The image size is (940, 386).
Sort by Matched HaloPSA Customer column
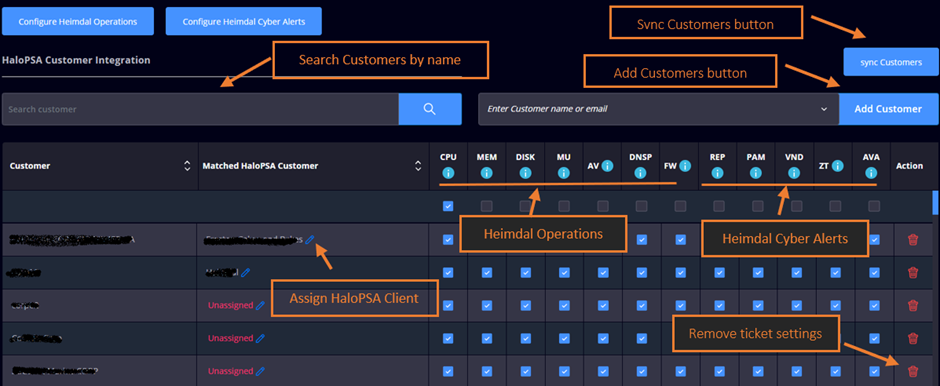418,166
